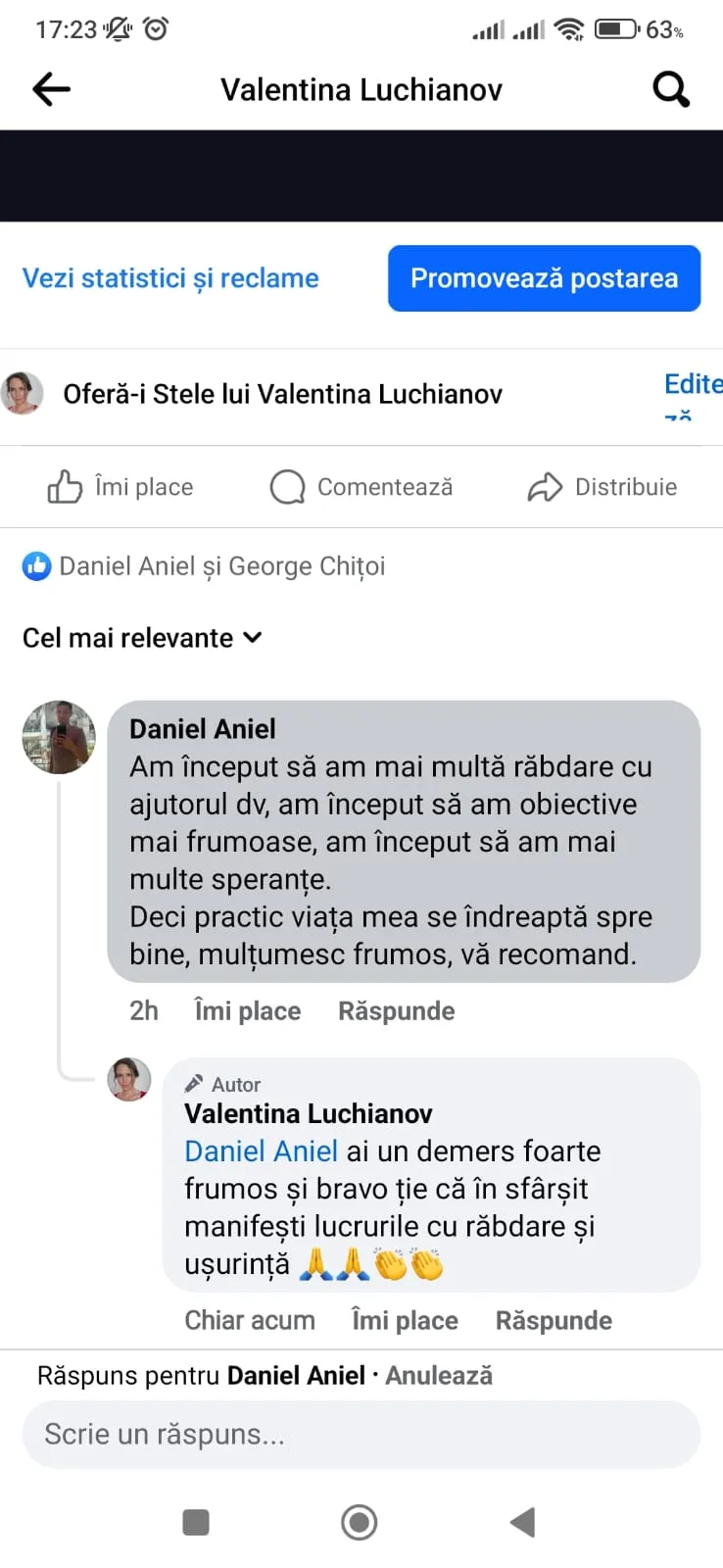Reply to Daniel Aniel's comment
Viewport: 723px width, 1568px height.
pyautogui.click(x=396, y=1011)
